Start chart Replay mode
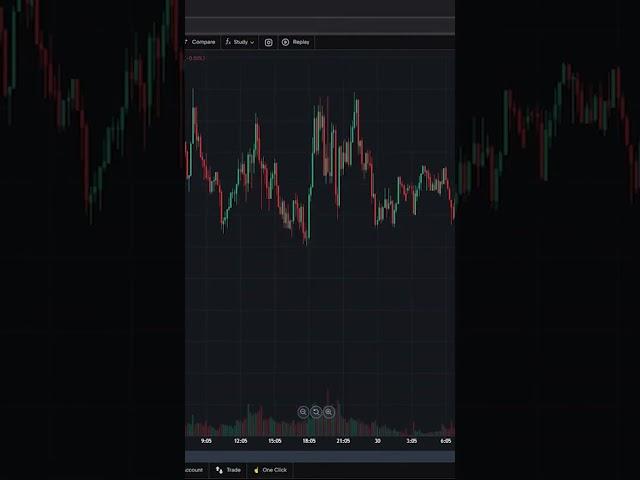640x480 pixels. [x=296, y=42]
